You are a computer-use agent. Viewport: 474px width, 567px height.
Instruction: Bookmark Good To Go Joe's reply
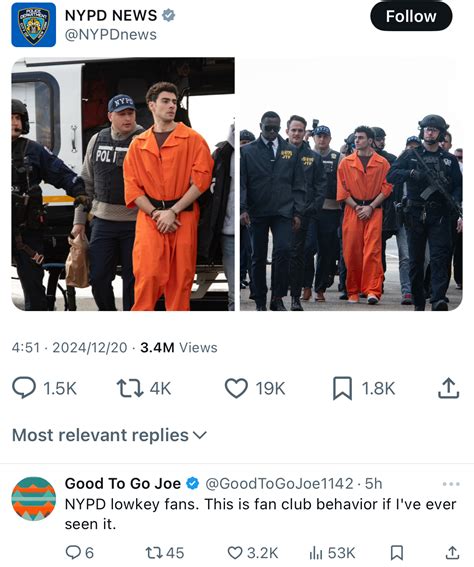pos(397,553)
